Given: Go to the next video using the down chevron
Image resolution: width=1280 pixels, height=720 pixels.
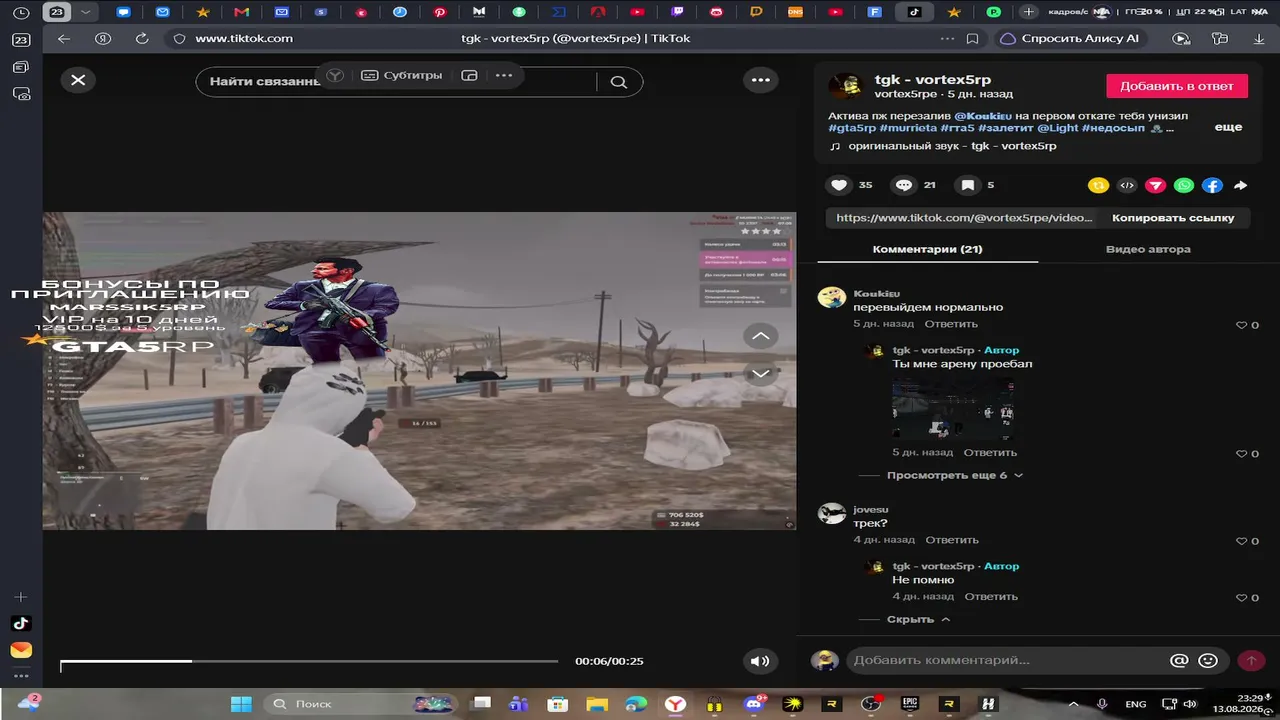Looking at the screenshot, I should click(x=761, y=374).
